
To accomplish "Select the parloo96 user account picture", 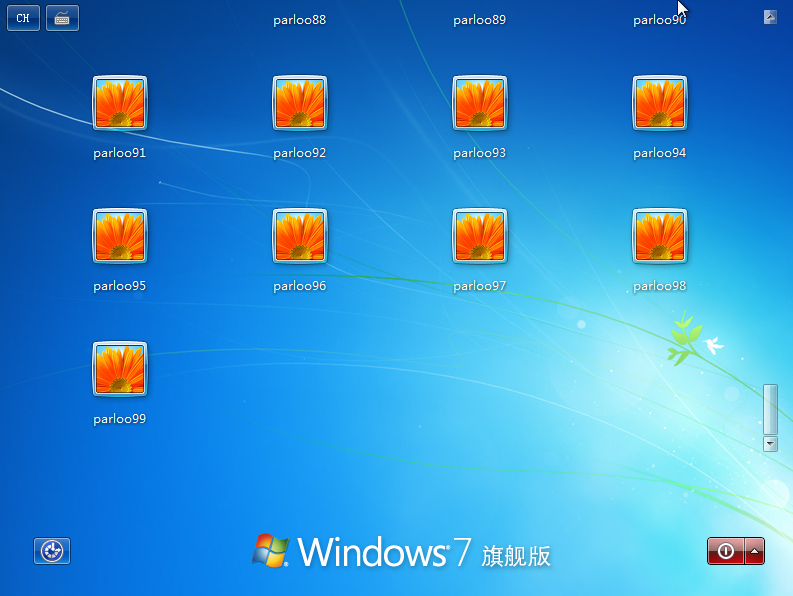I will [300, 236].
